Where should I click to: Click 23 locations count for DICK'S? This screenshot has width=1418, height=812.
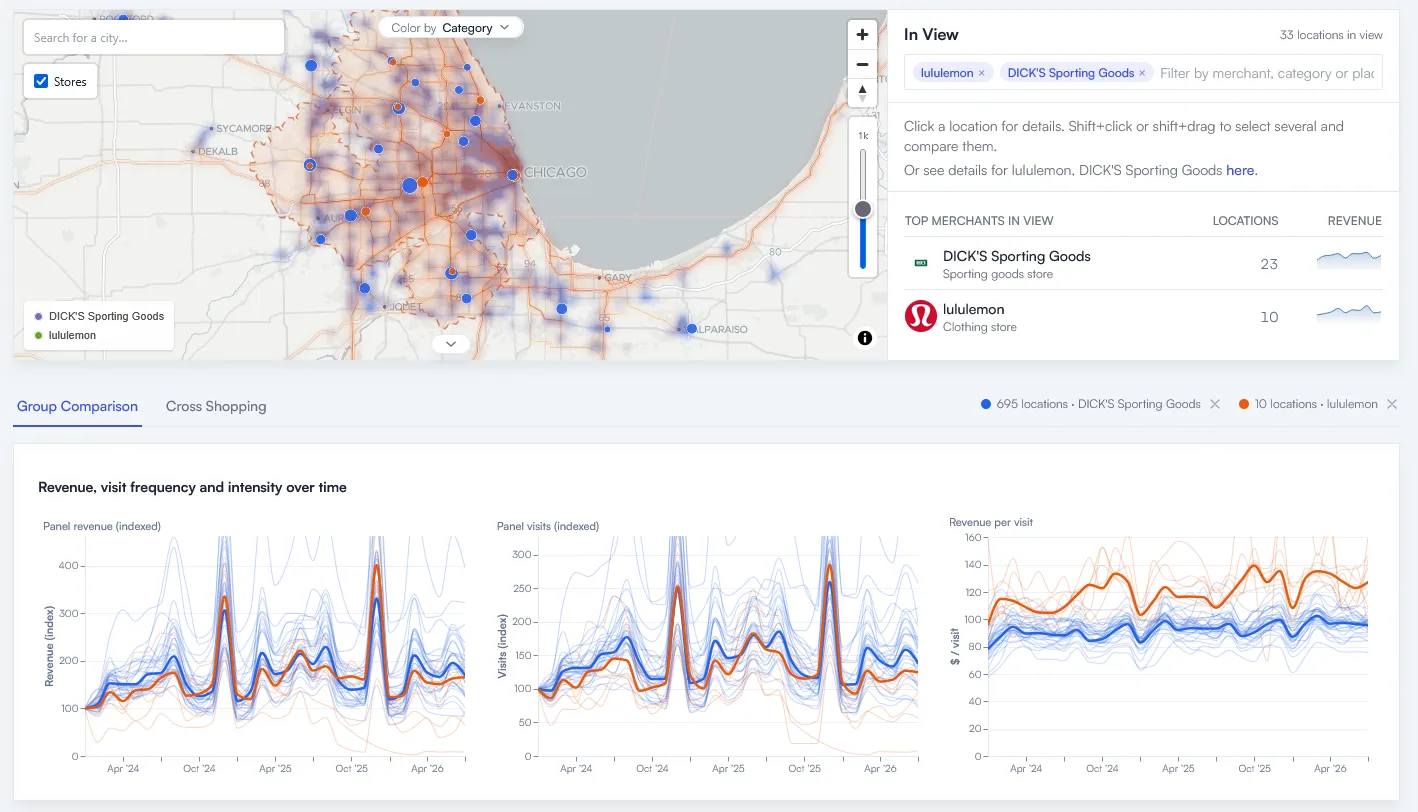tap(1269, 264)
